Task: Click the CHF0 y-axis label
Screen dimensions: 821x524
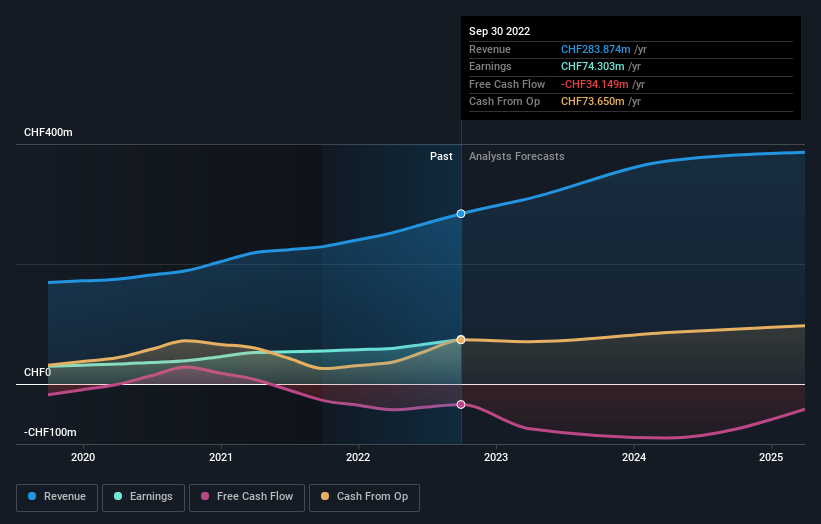Action: tap(38, 372)
